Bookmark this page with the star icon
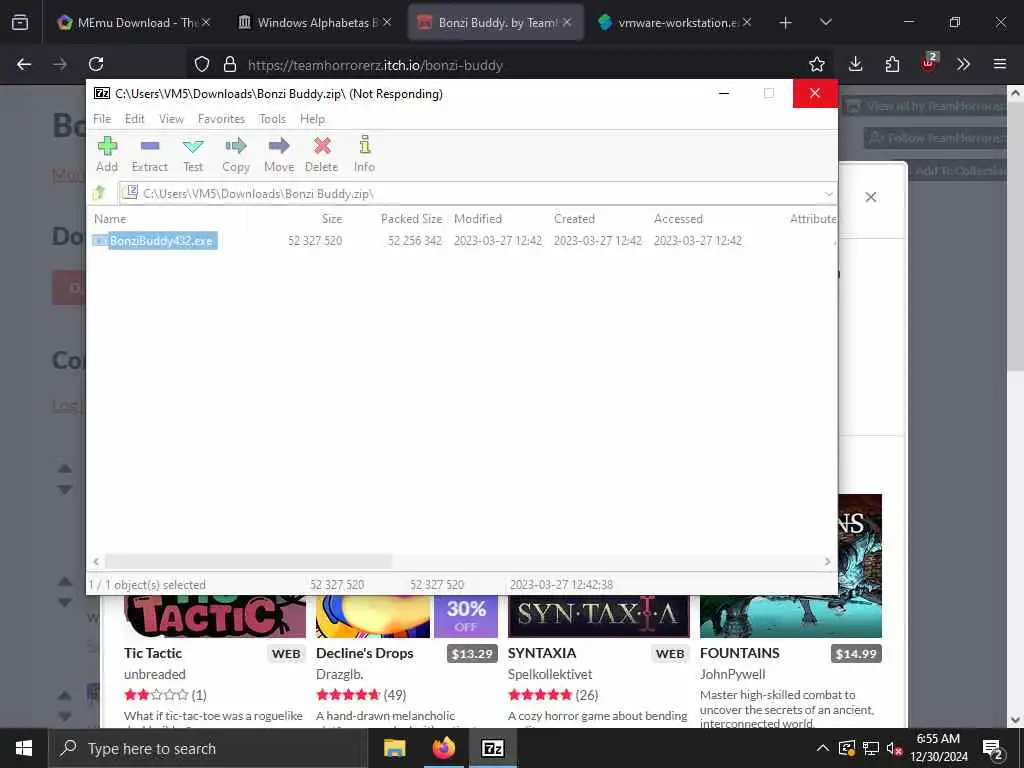Screen dimensions: 1024x768 coord(816,64)
